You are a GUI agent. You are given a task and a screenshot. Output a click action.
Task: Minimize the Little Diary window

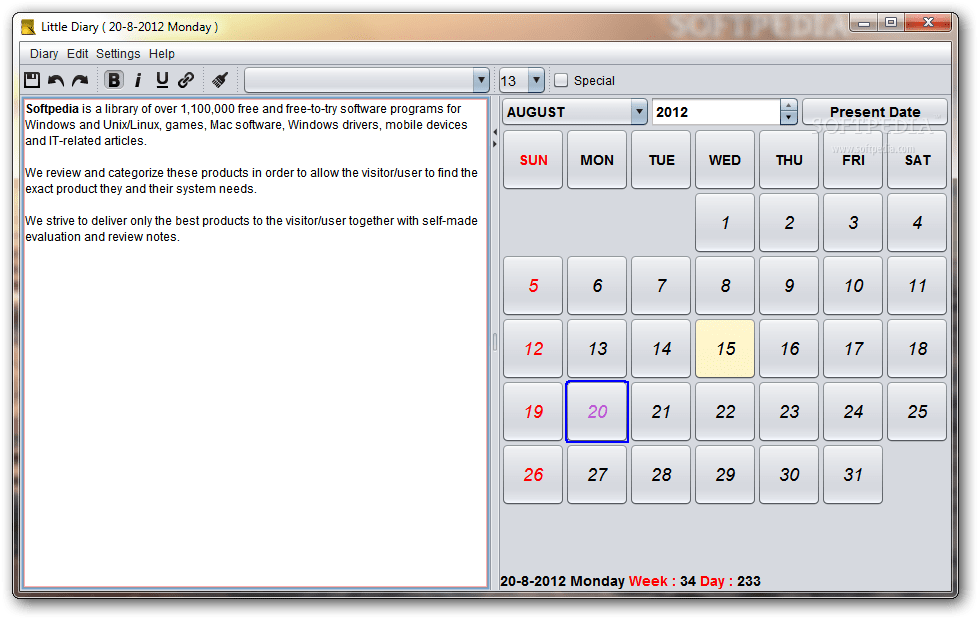[863, 23]
